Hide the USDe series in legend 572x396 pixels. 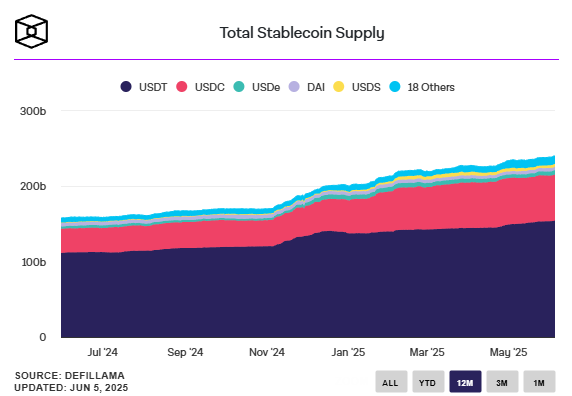point(257,87)
